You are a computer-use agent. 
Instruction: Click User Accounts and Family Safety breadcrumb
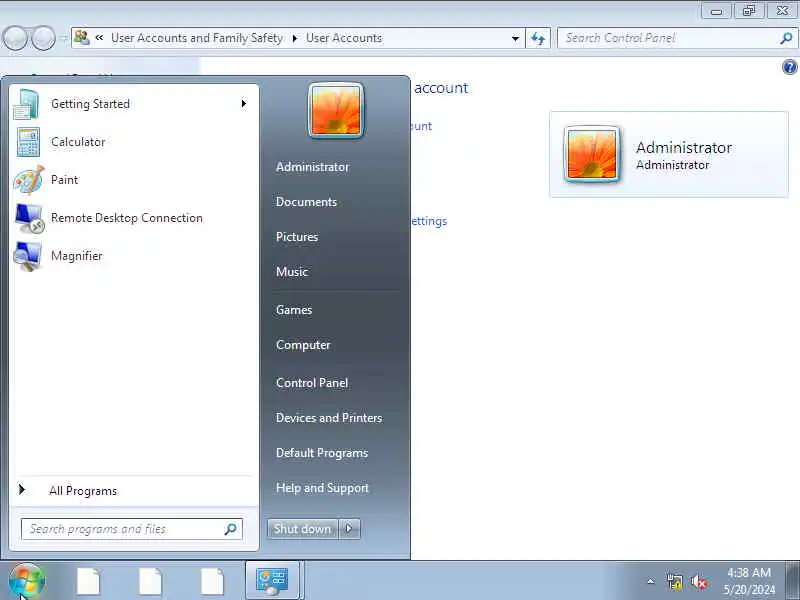(197, 38)
